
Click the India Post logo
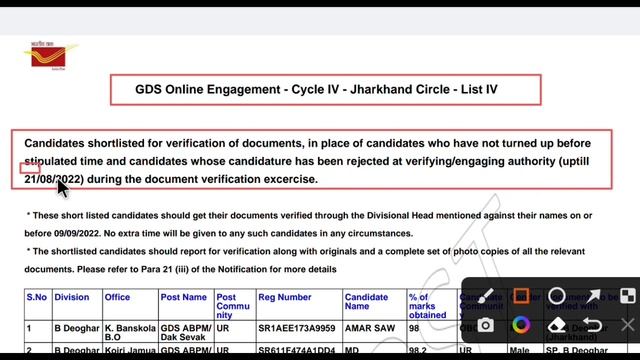[50, 56]
